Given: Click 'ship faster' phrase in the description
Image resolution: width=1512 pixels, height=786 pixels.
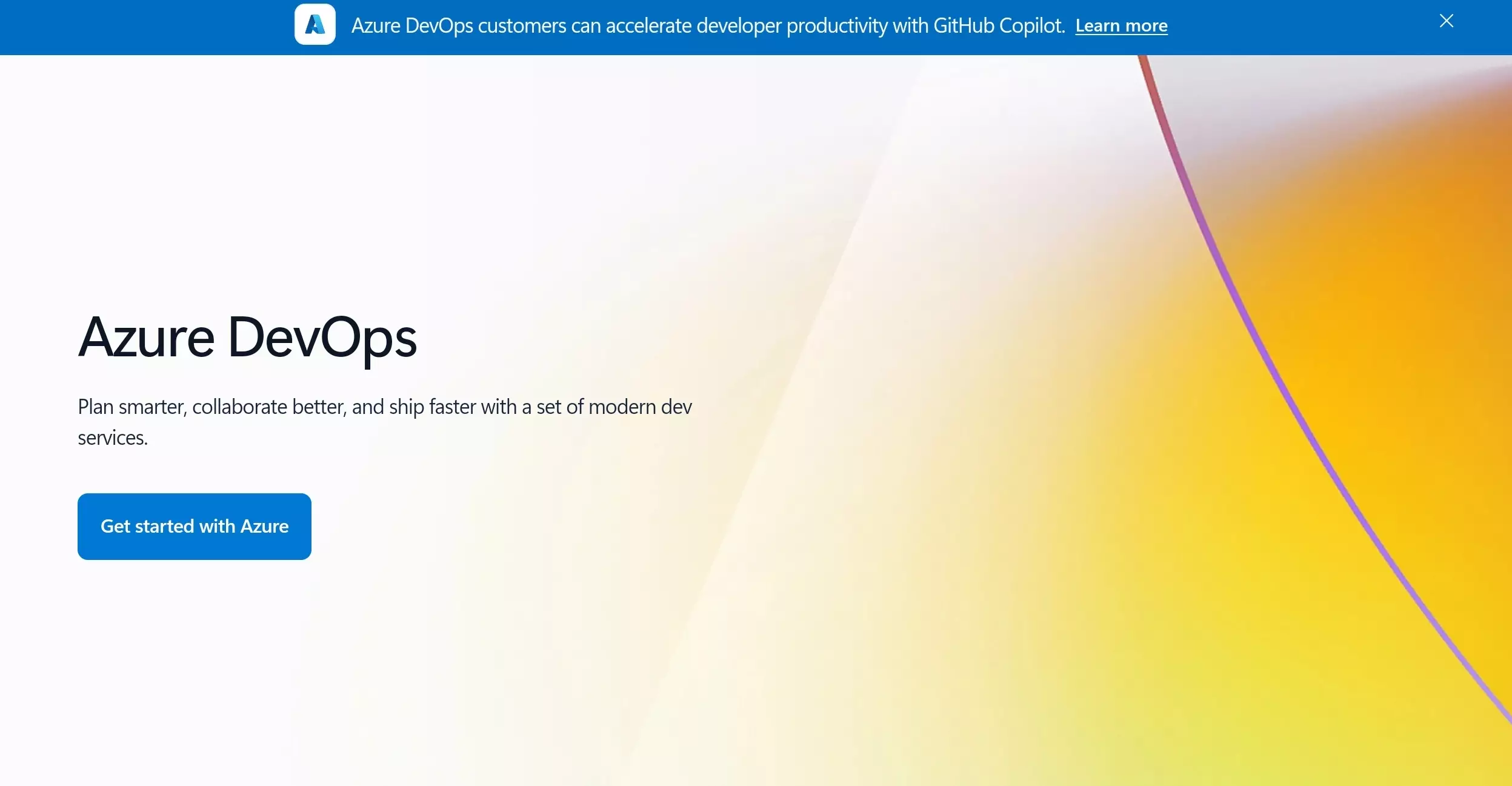Looking at the screenshot, I should [432, 407].
